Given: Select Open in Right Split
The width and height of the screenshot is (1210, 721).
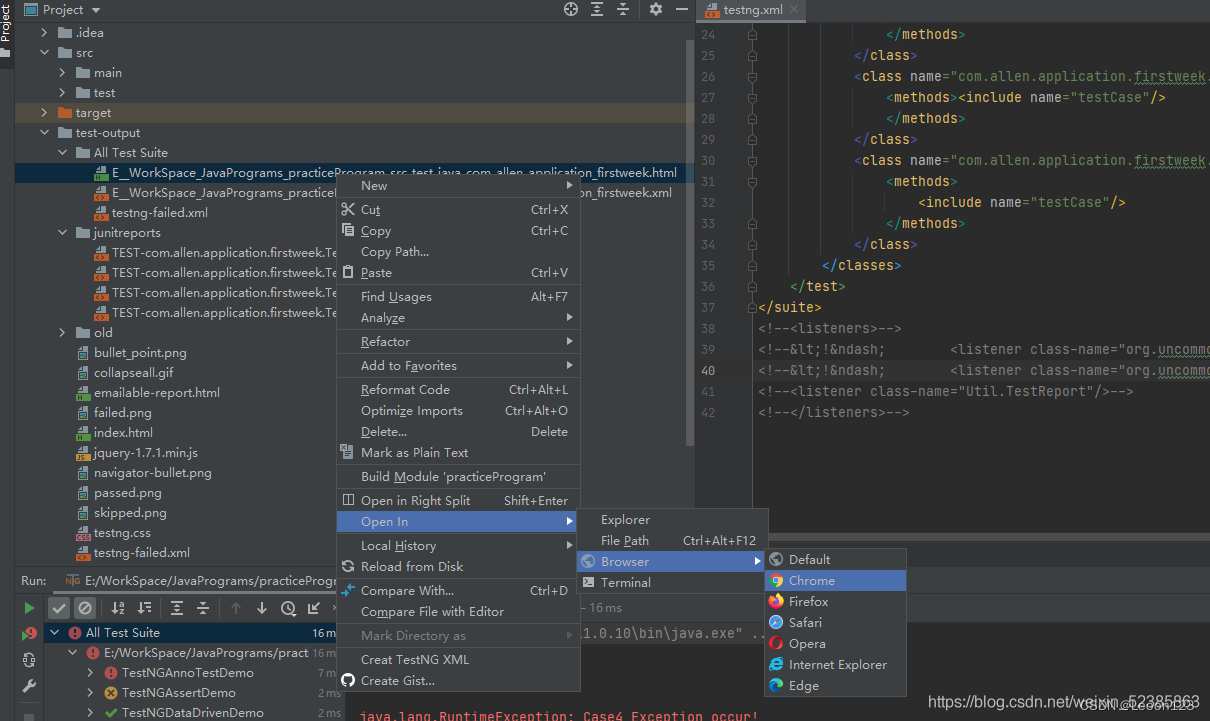Looking at the screenshot, I should [458, 501].
